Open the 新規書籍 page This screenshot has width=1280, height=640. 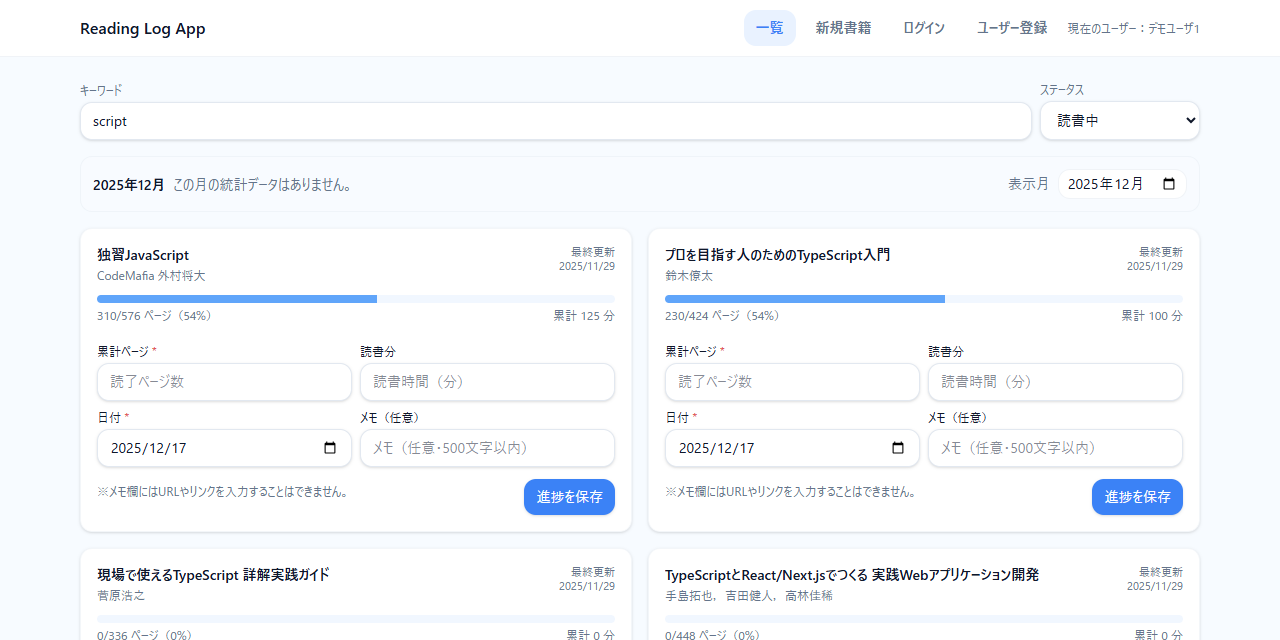(844, 28)
